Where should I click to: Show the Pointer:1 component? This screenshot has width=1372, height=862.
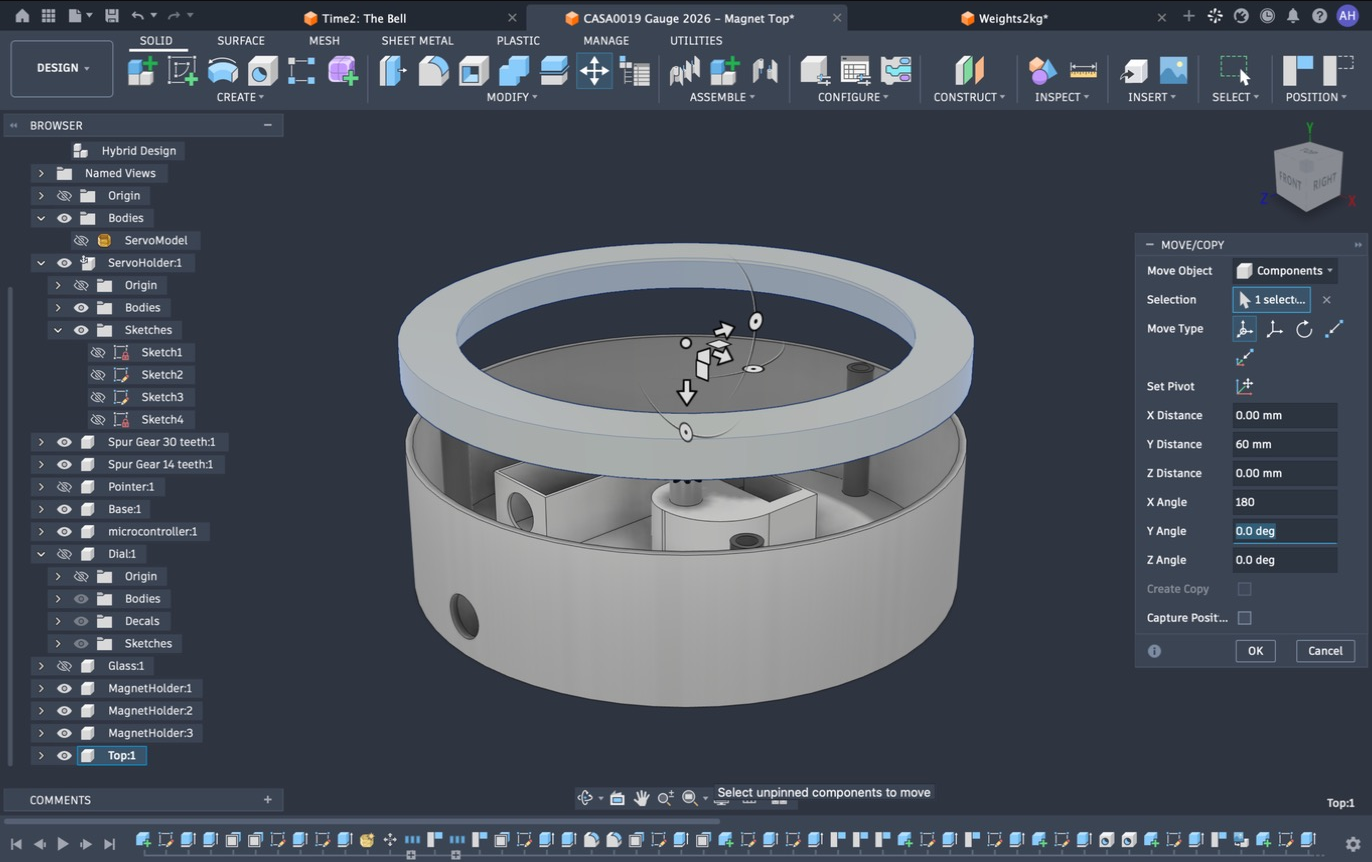pyautogui.click(x=64, y=487)
